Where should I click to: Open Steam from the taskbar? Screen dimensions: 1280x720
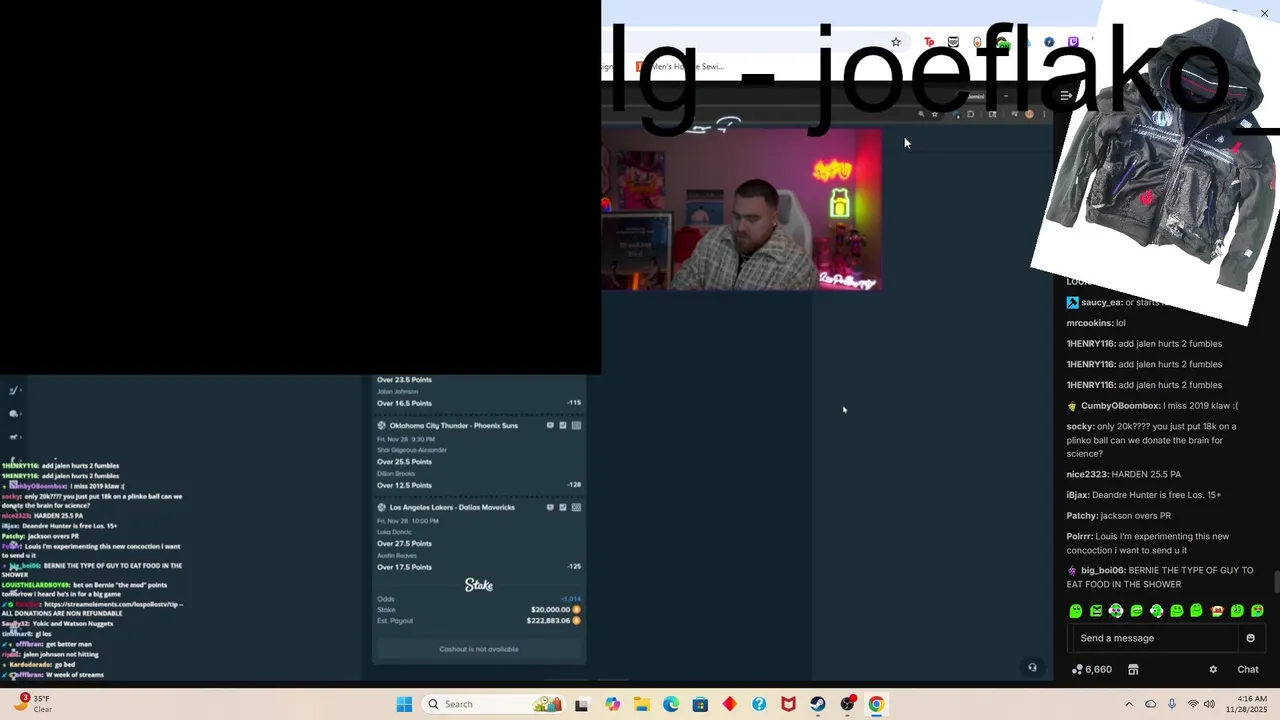coord(818,704)
